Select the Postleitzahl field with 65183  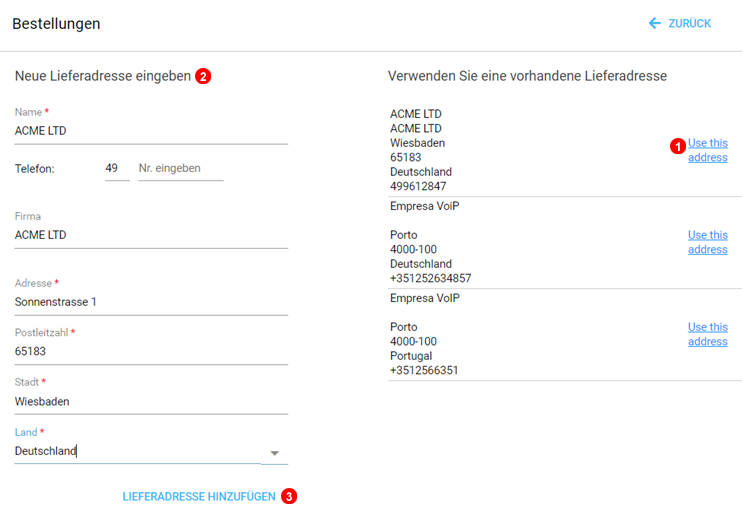point(150,351)
